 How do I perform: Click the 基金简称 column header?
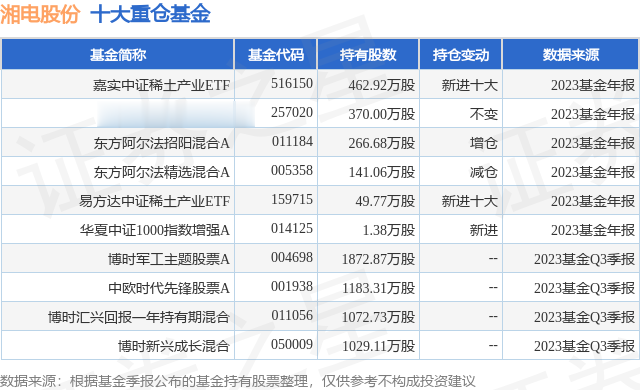coord(118,55)
